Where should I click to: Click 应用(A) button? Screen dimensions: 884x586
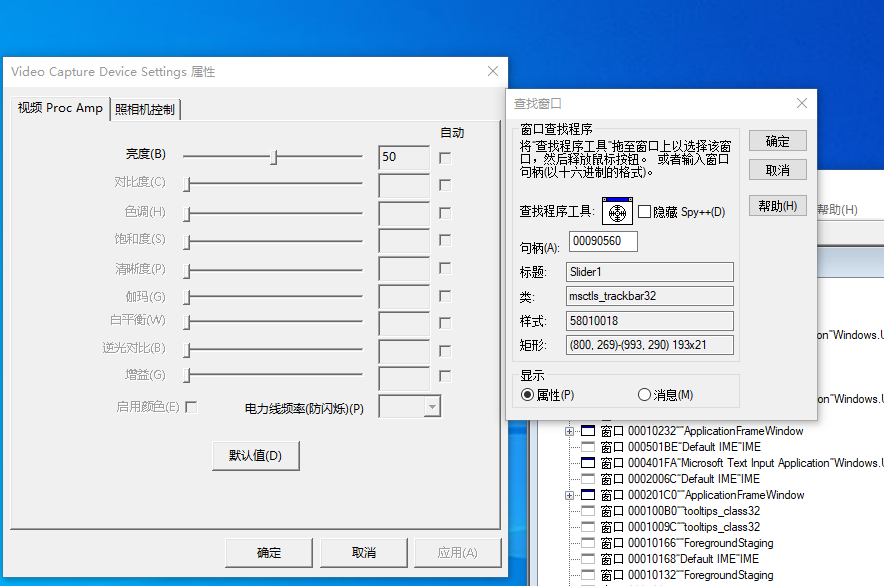tap(457, 553)
